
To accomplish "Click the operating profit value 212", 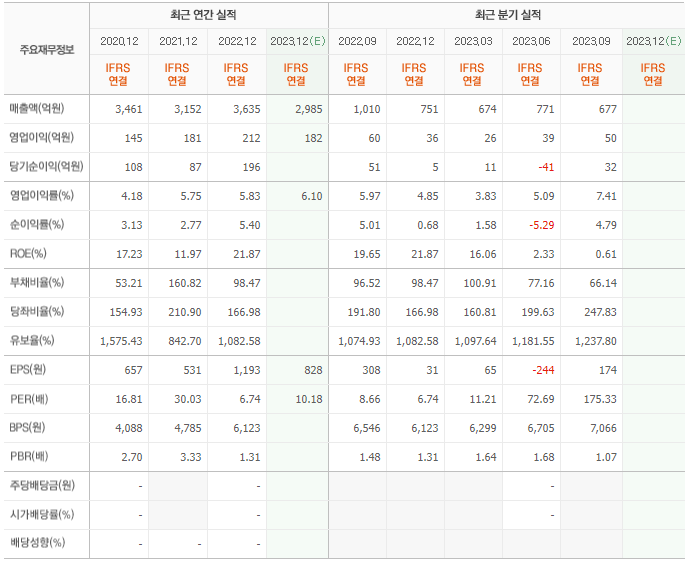I will (x=251, y=138).
